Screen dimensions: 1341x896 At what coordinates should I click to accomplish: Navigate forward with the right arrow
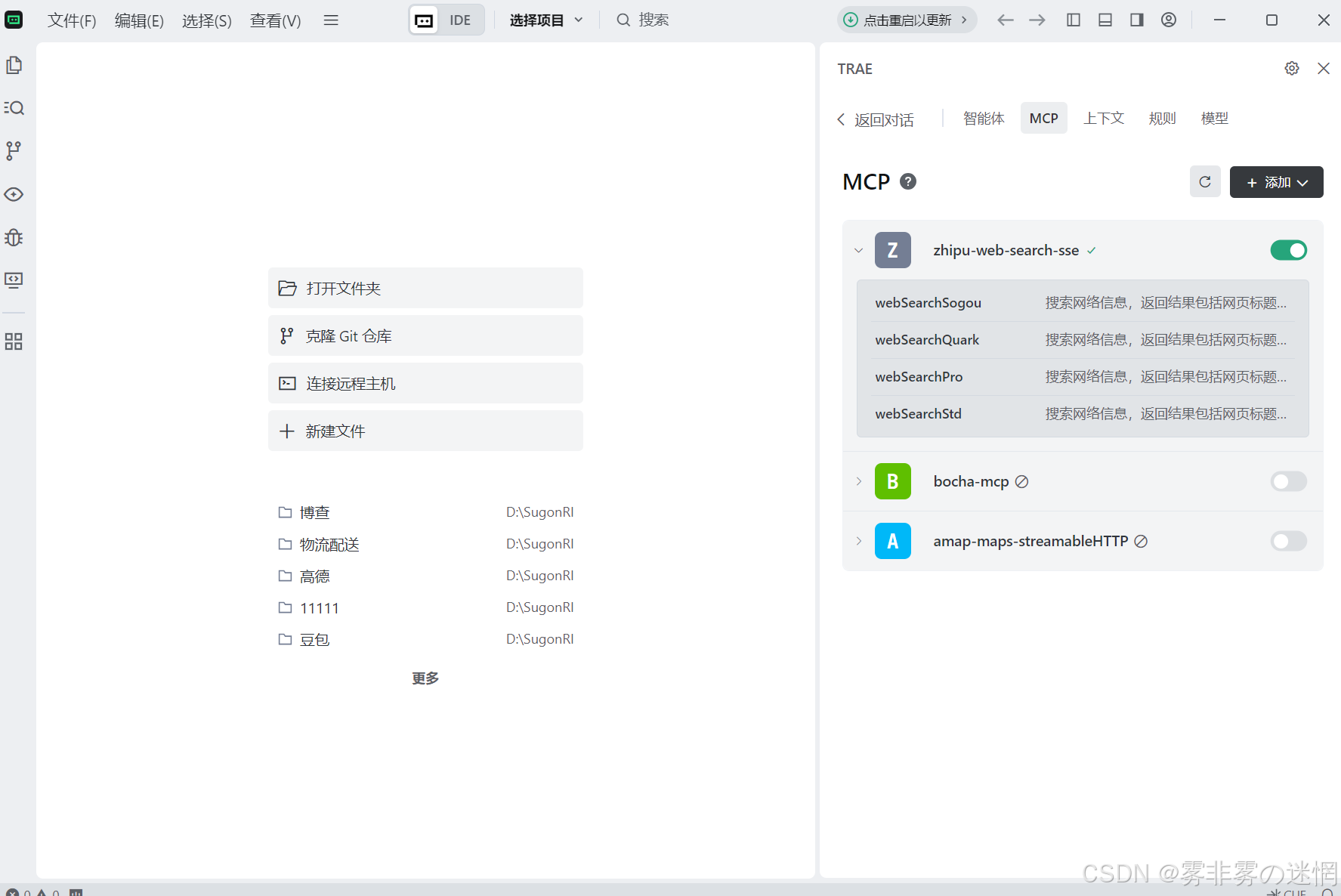(1037, 20)
